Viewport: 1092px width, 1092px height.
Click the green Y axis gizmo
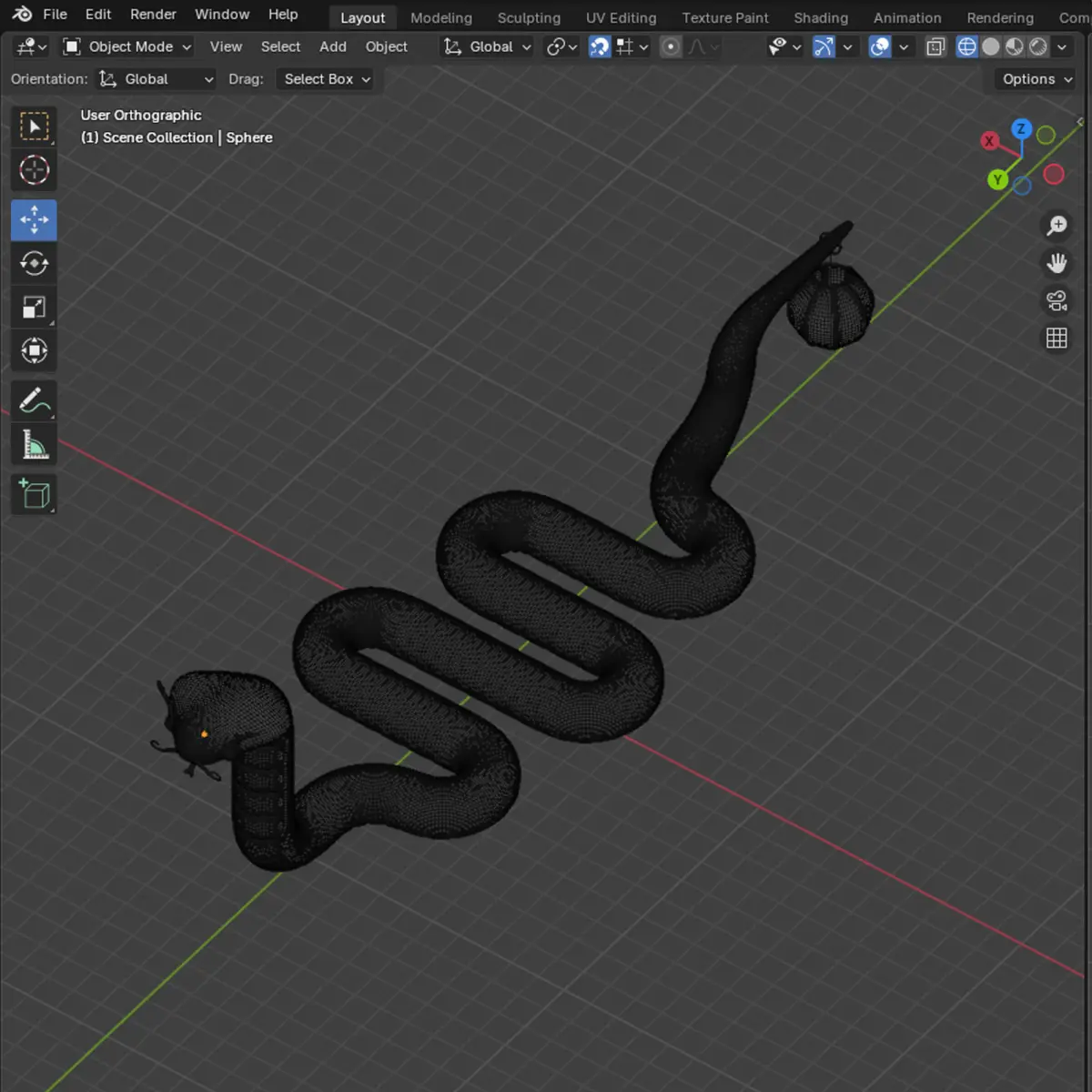coord(997,180)
